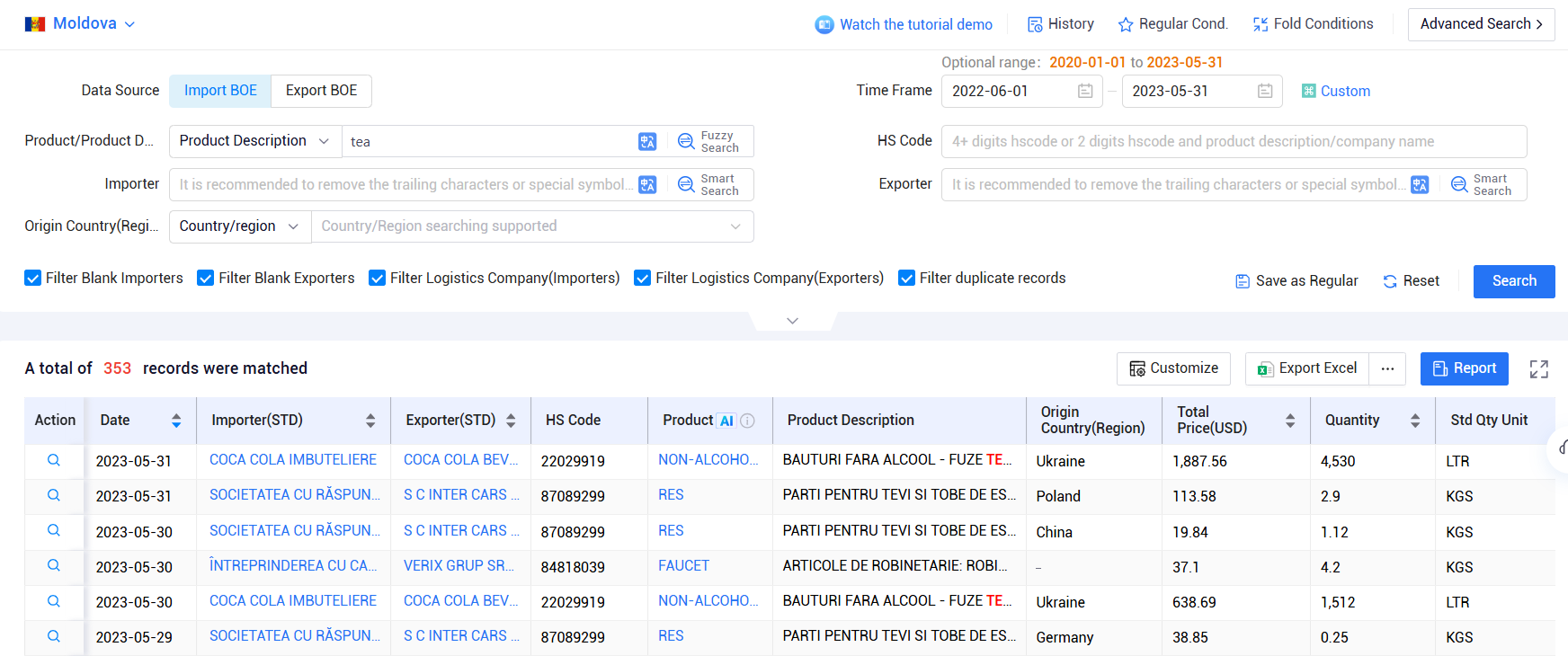Collapse the search panel chevron
The height and width of the screenshot is (656, 1568).
pyautogui.click(x=792, y=321)
